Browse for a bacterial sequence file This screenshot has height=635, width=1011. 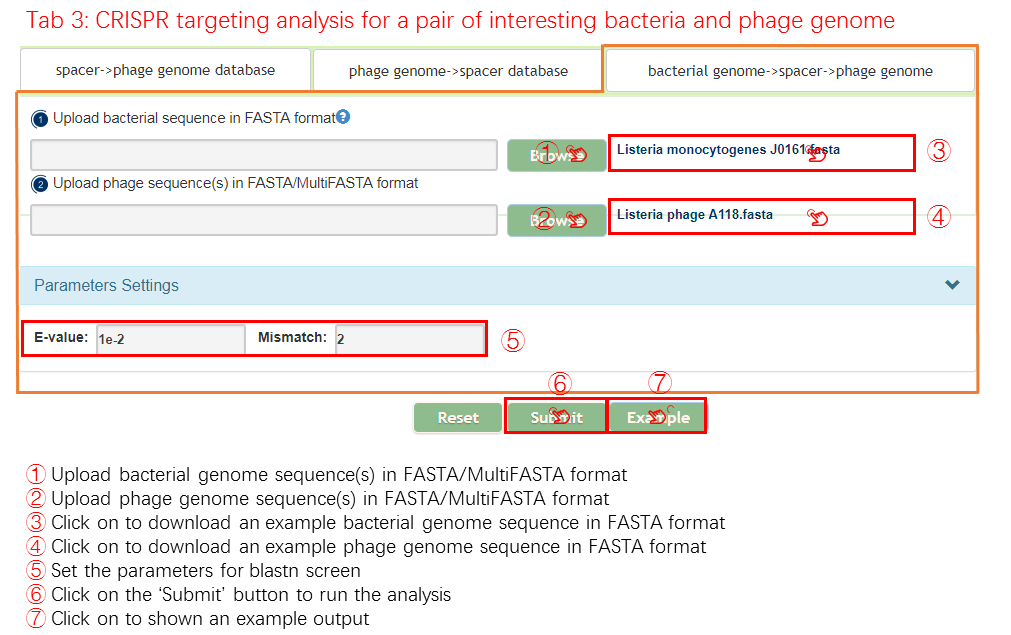pos(556,155)
